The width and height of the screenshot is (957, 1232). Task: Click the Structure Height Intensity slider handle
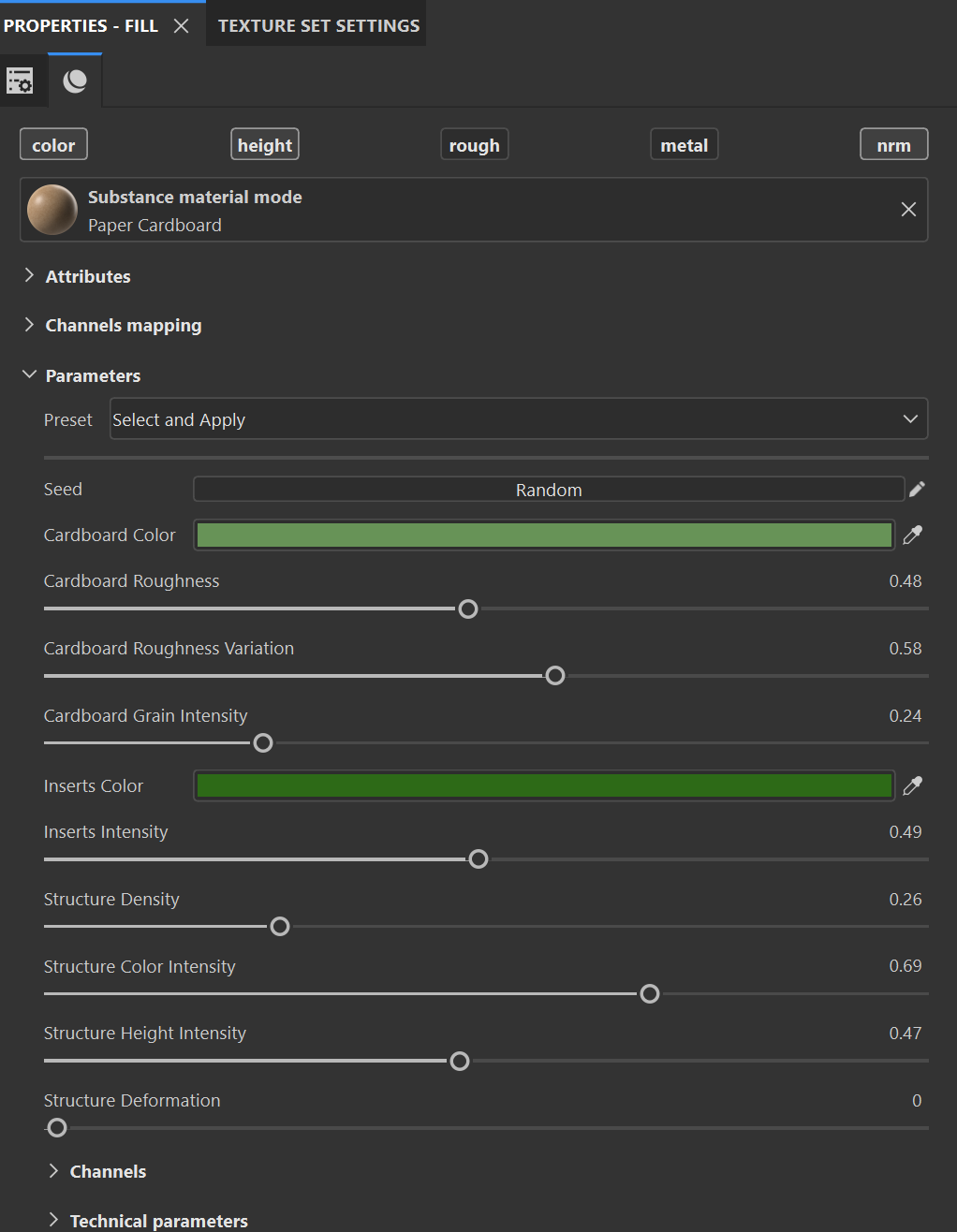coord(460,1061)
